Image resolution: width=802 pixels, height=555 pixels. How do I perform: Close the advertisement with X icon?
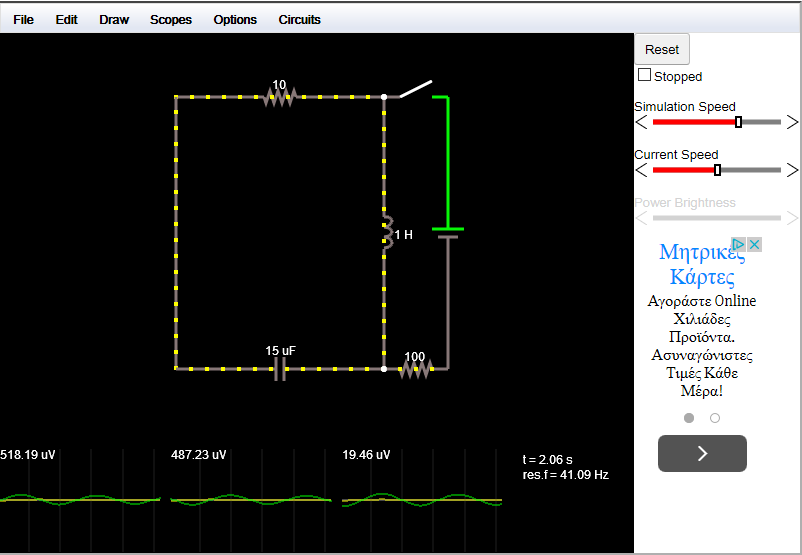point(755,245)
